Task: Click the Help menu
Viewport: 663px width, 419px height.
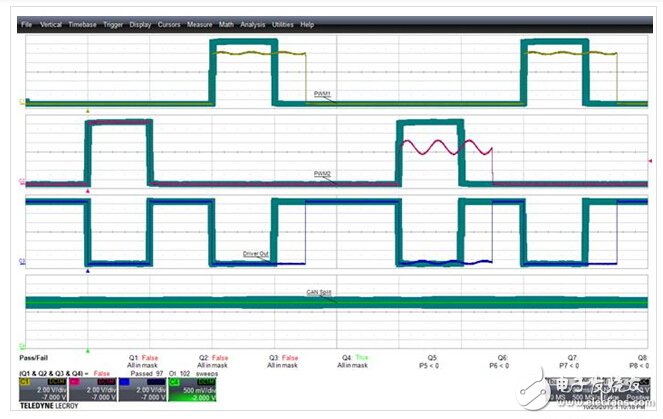Action: coord(307,24)
